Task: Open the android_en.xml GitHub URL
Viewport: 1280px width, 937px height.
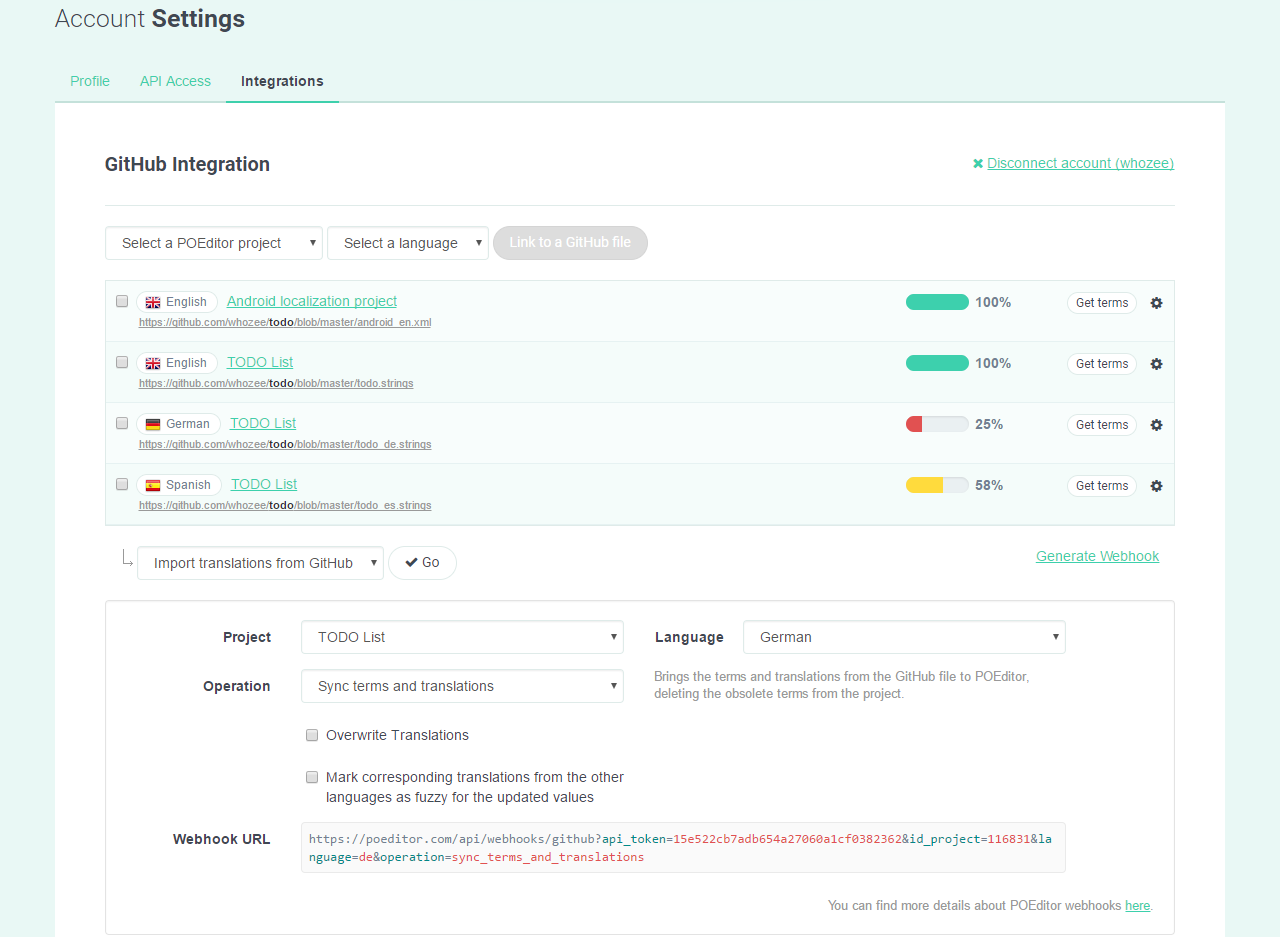Action: 285,323
